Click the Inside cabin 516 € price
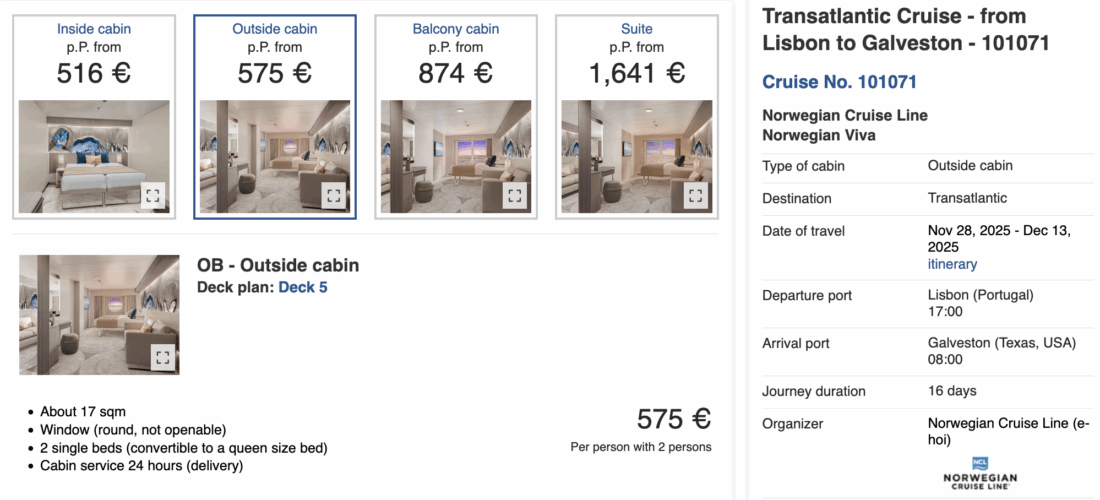Image resolution: width=1100 pixels, height=500 pixels. (94, 73)
